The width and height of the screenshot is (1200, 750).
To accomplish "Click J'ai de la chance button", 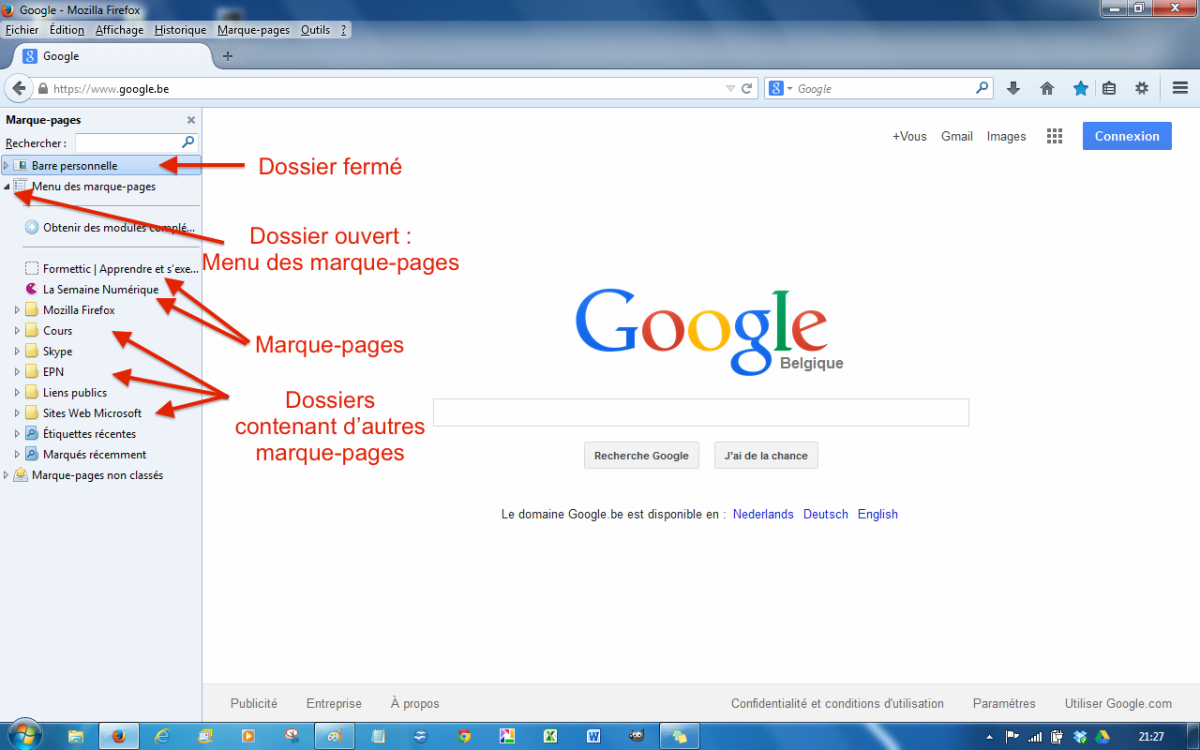I will [x=766, y=455].
